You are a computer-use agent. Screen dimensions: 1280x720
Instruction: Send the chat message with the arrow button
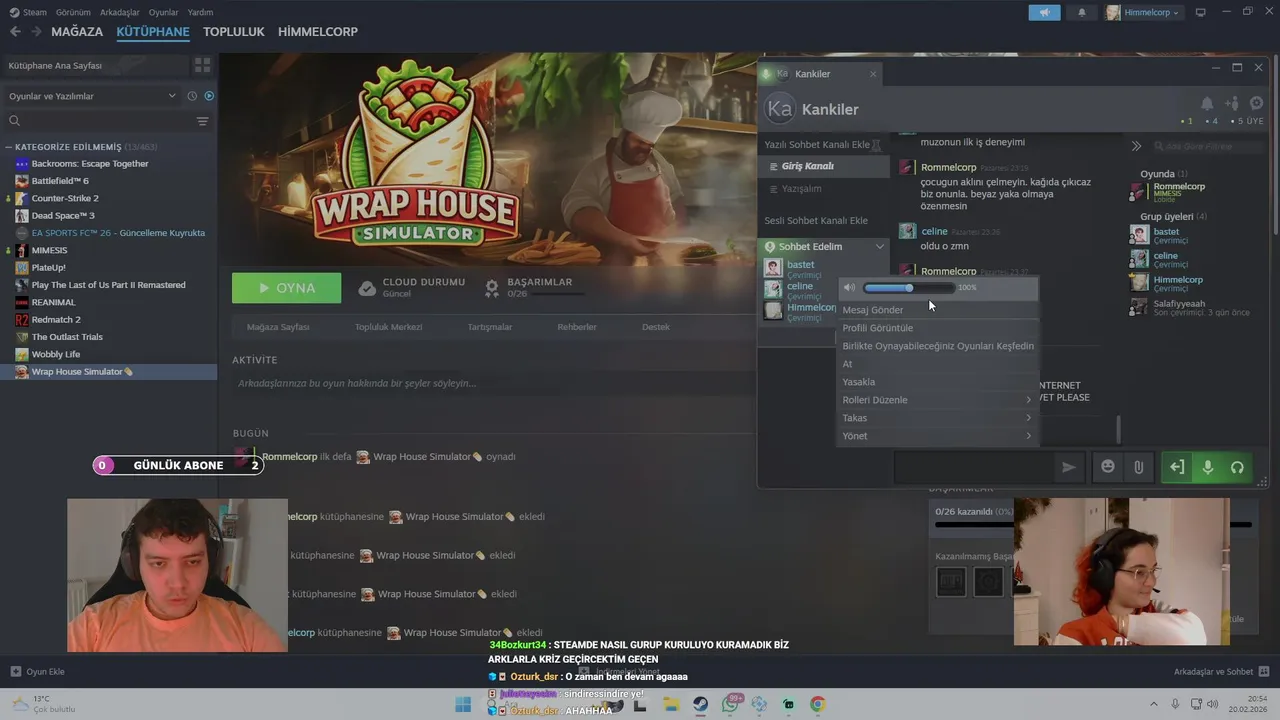(x=1068, y=467)
